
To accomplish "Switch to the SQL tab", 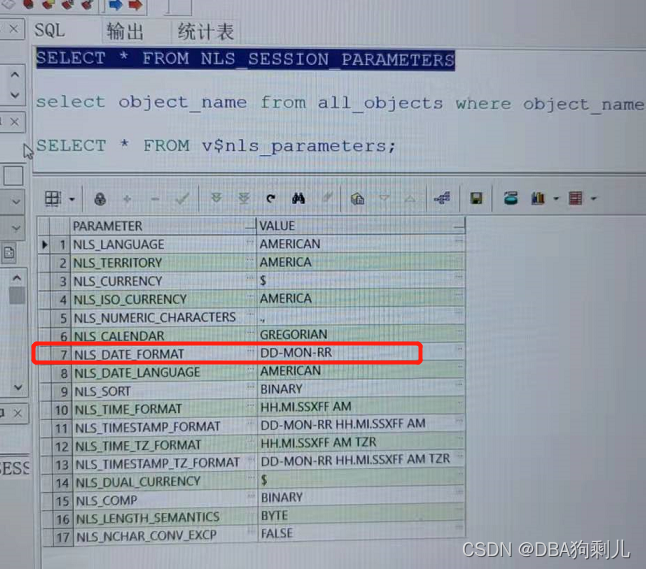I will pos(49,30).
